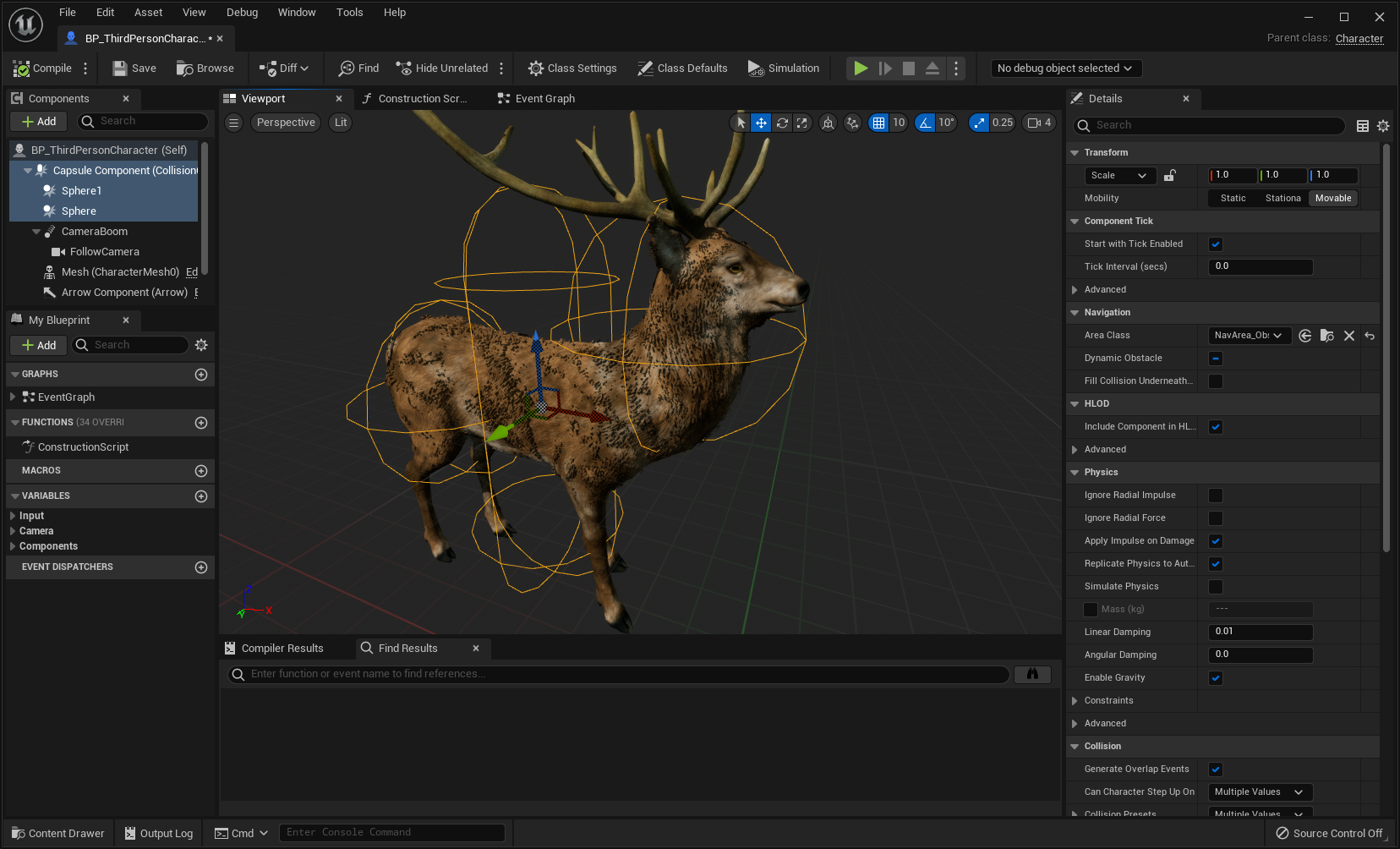Collapse the Transform section

(1075, 153)
